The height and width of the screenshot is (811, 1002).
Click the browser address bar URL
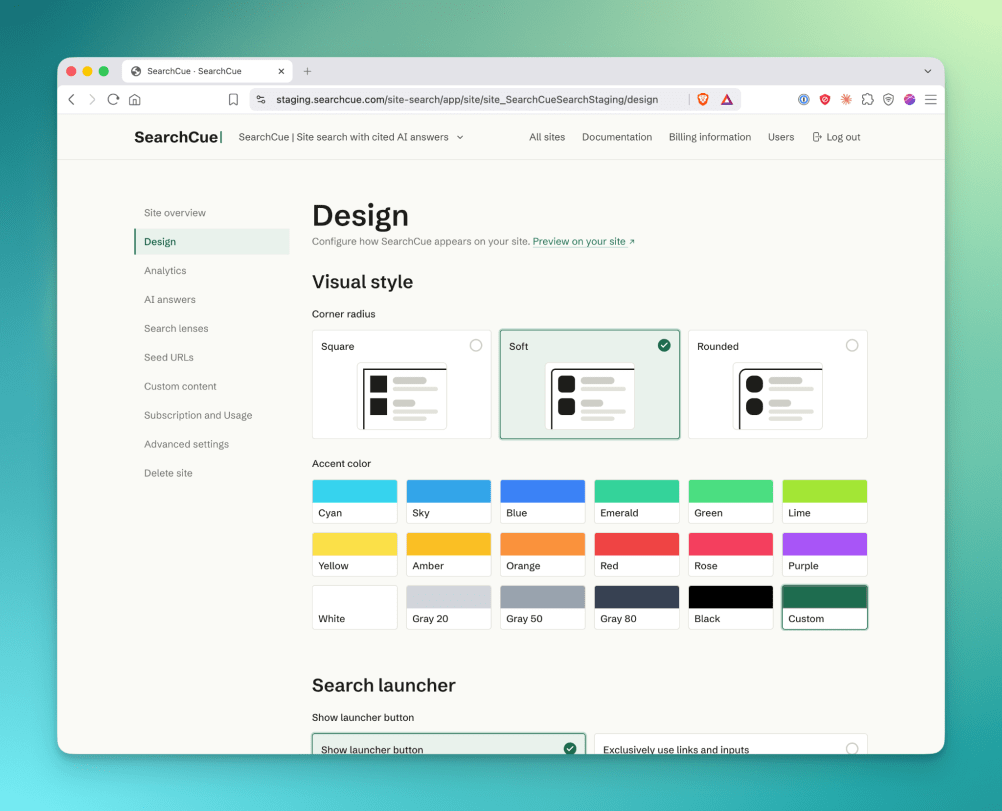467,100
